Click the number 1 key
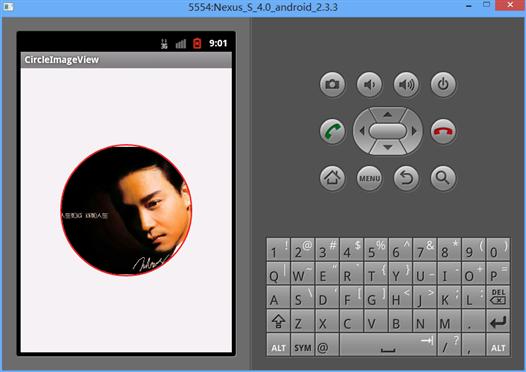 point(278,249)
